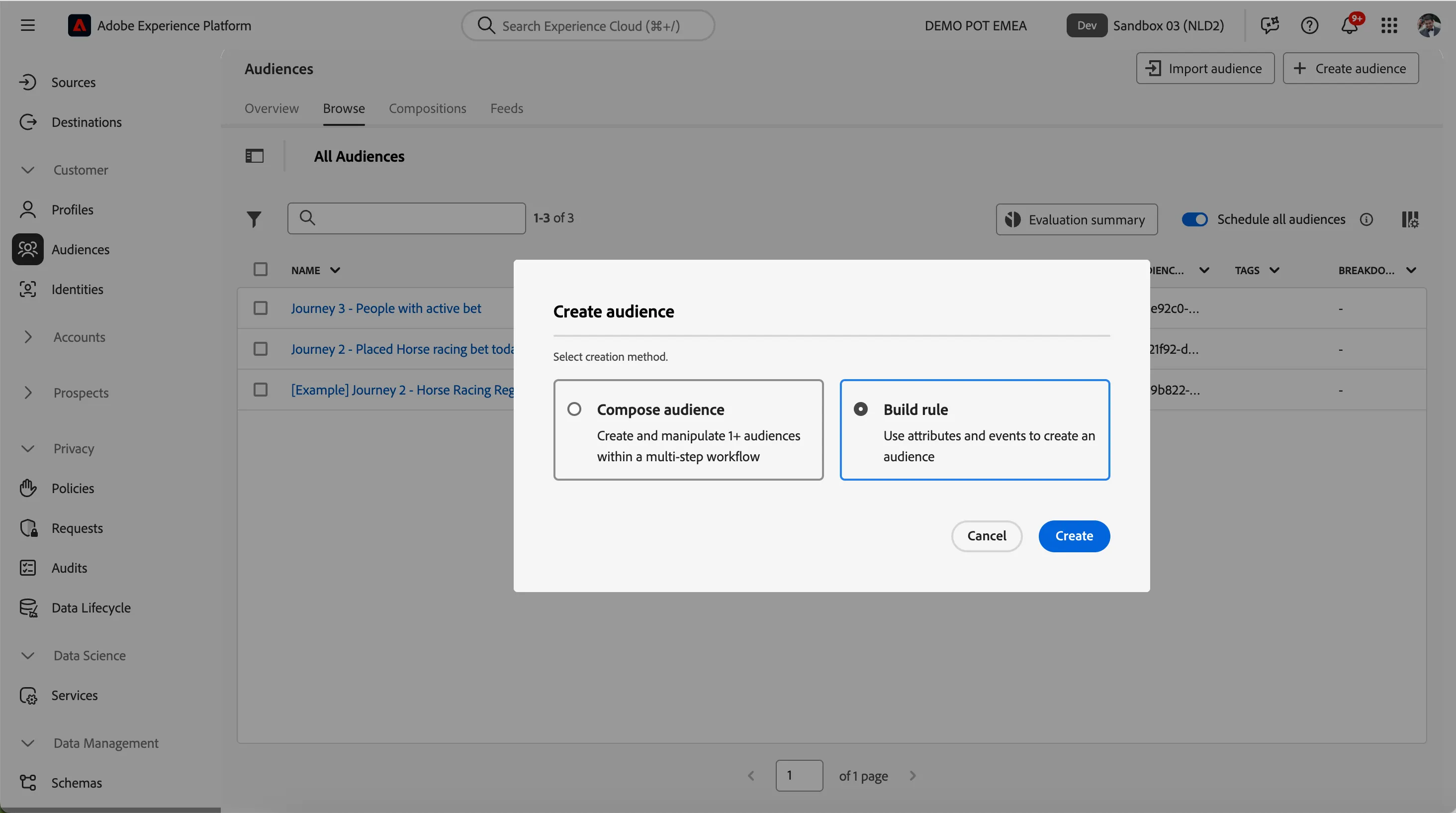Check the [Example] Journey 2 row checkbox
The image size is (1456, 813).
(x=260, y=390)
